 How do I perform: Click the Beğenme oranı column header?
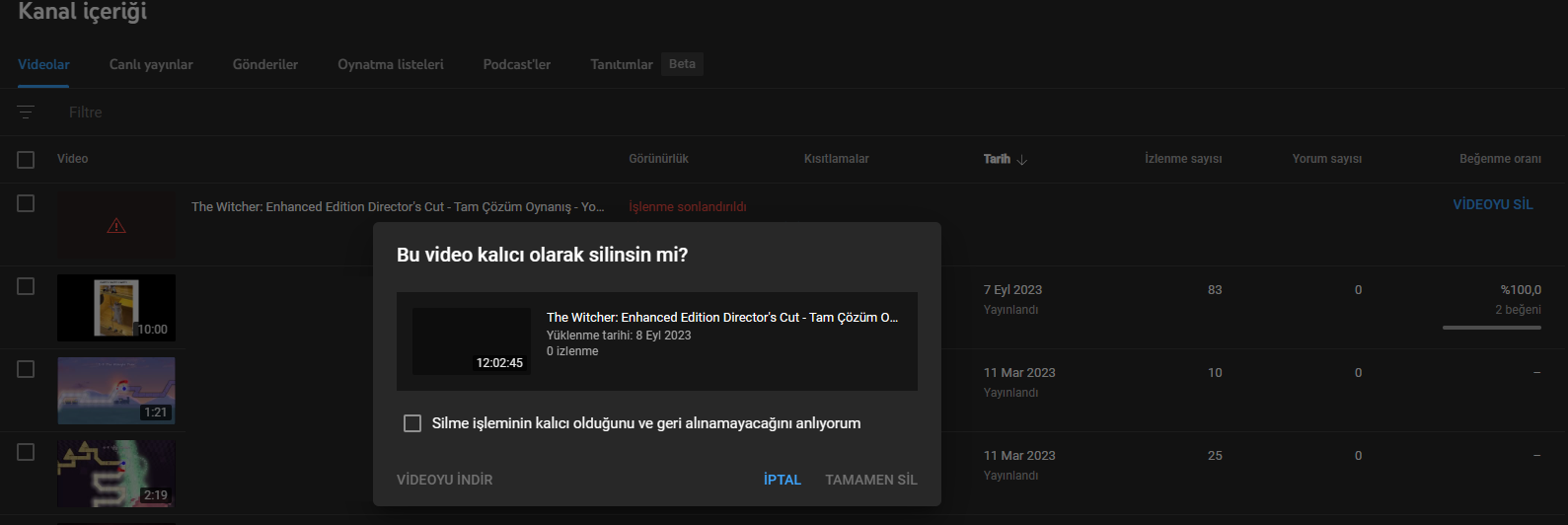coord(1500,159)
